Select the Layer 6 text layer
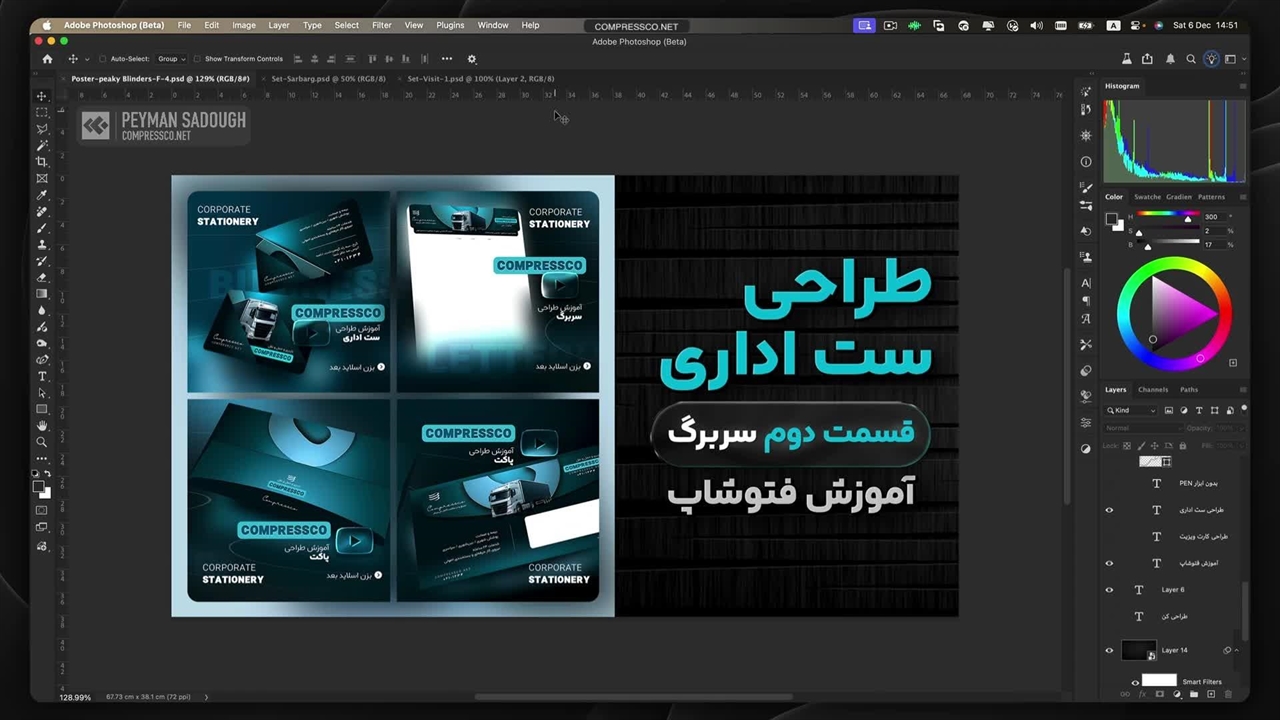1280x720 pixels. pos(1173,590)
